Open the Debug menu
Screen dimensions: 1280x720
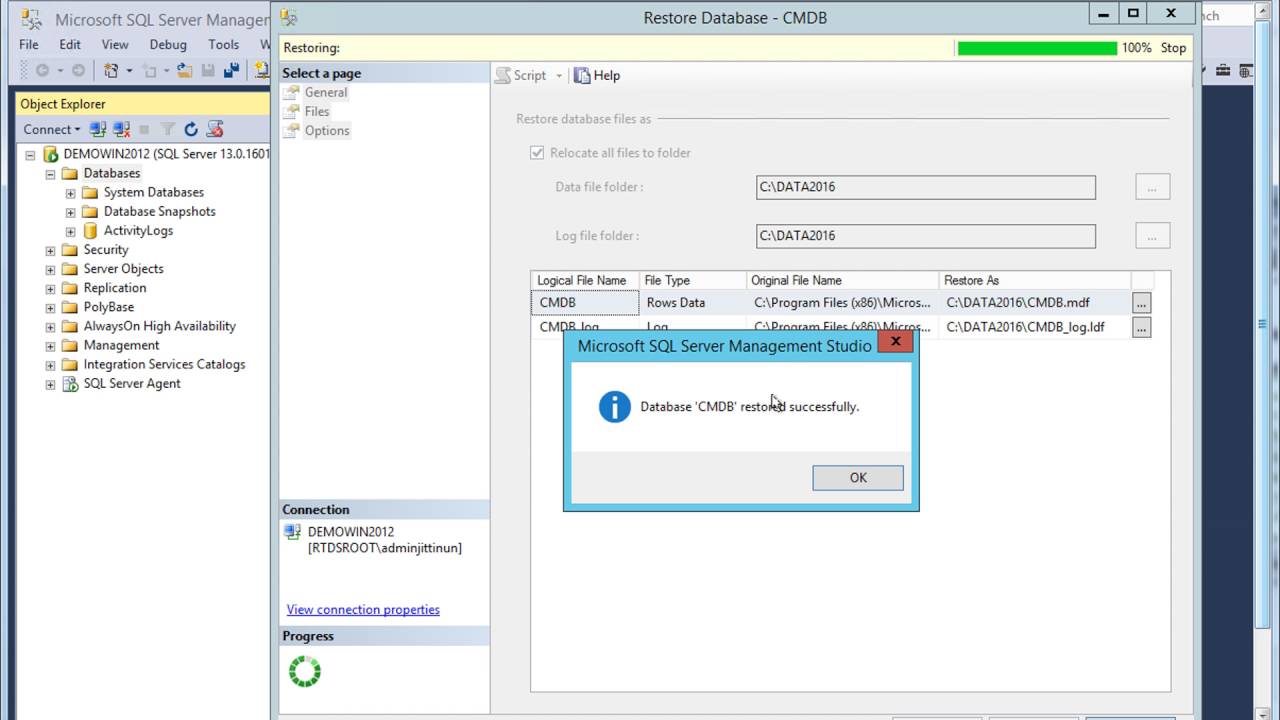click(168, 44)
